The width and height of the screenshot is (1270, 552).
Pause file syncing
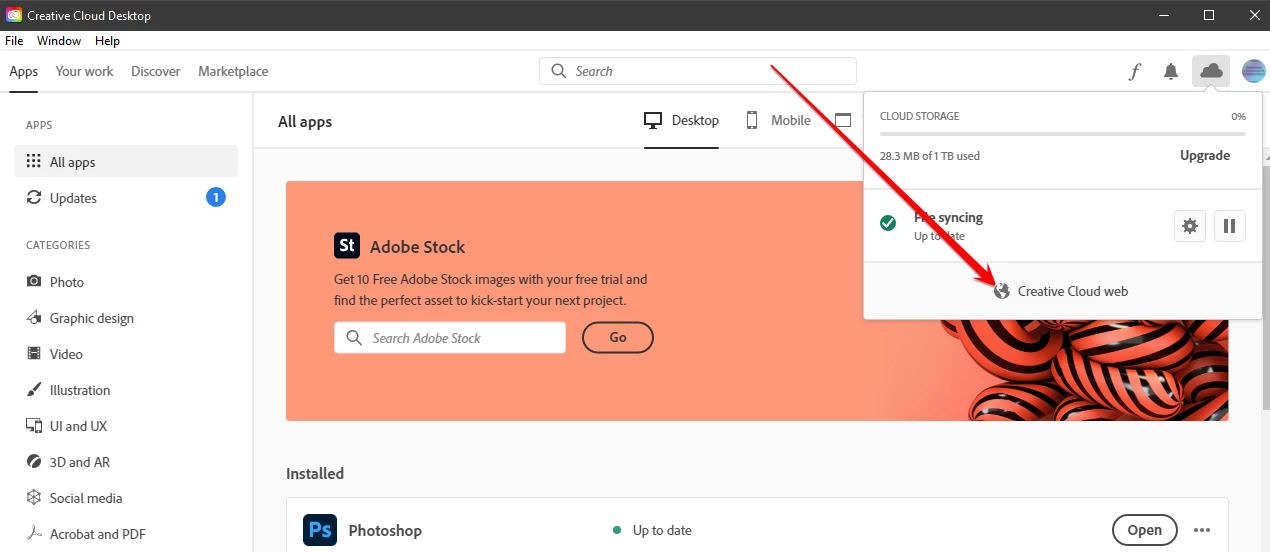pyautogui.click(x=1230, y=226)
